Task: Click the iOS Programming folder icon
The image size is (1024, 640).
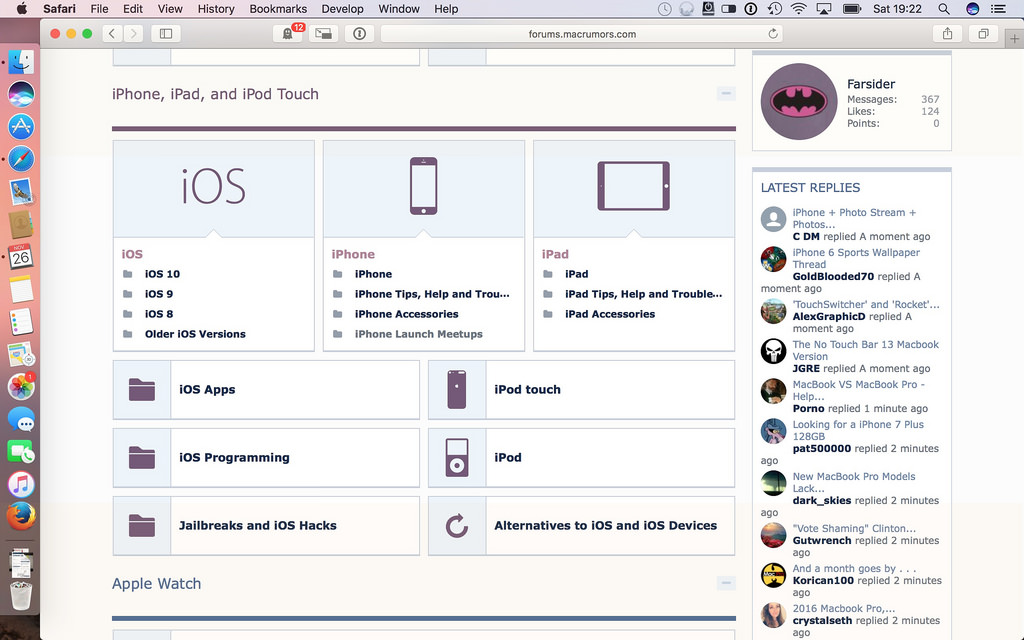Action: click(x=142, y=458)
